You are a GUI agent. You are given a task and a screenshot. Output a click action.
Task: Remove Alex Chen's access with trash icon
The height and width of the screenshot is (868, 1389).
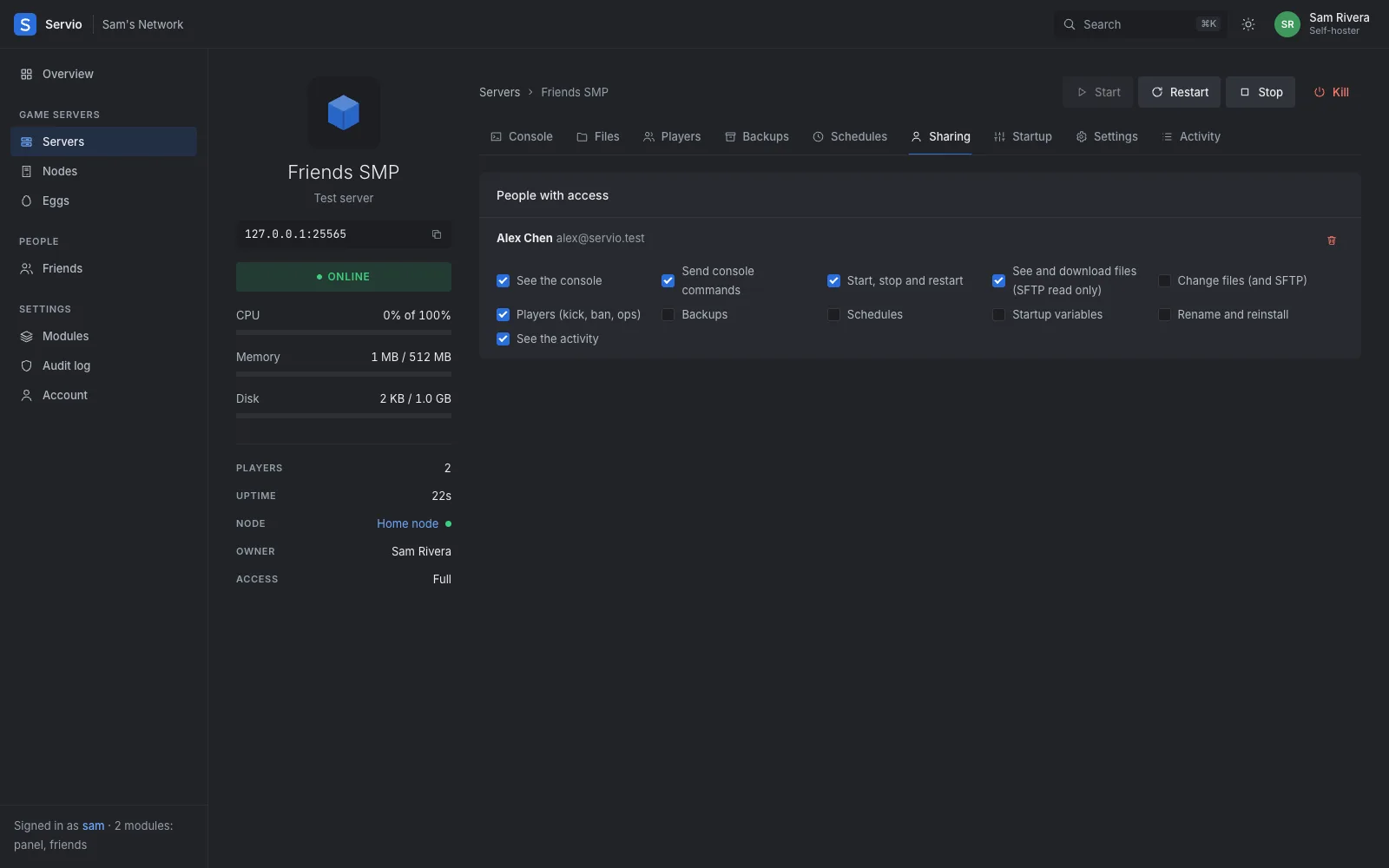pyautogui.click(x=1332, y=240)
